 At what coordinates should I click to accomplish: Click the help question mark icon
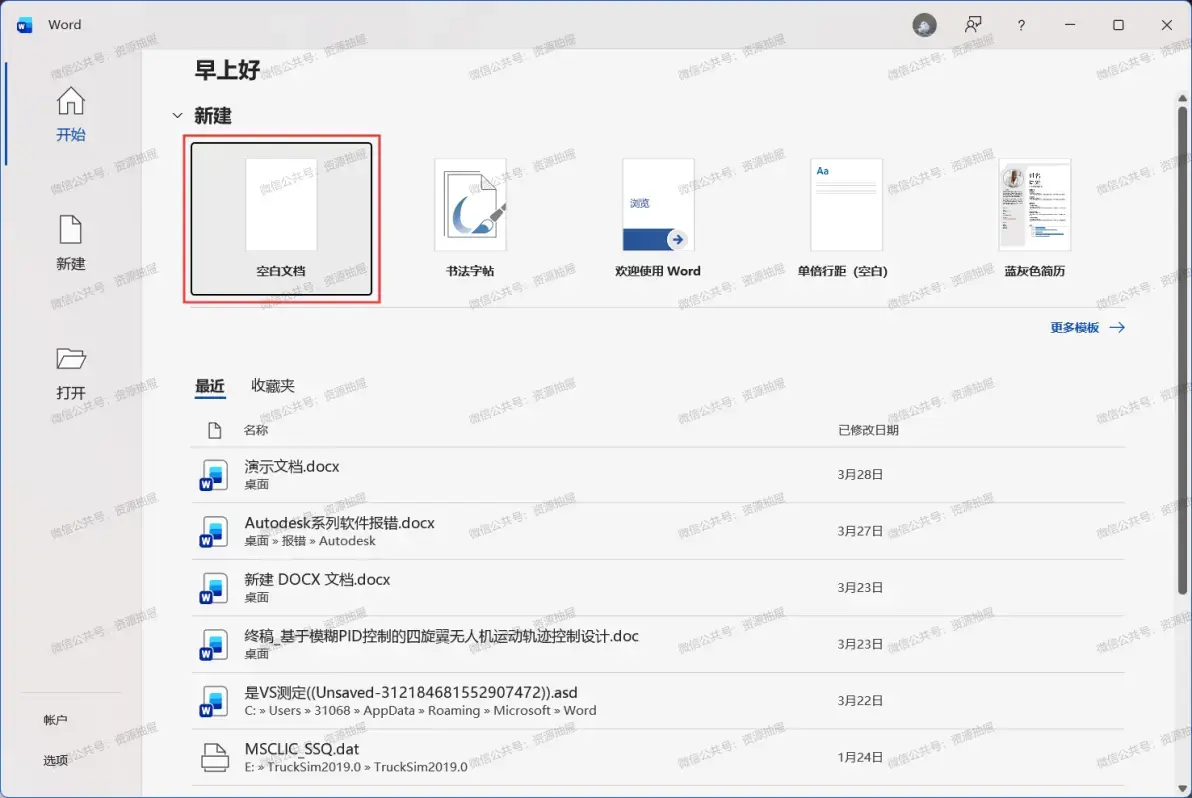[x=1021, y=25]
